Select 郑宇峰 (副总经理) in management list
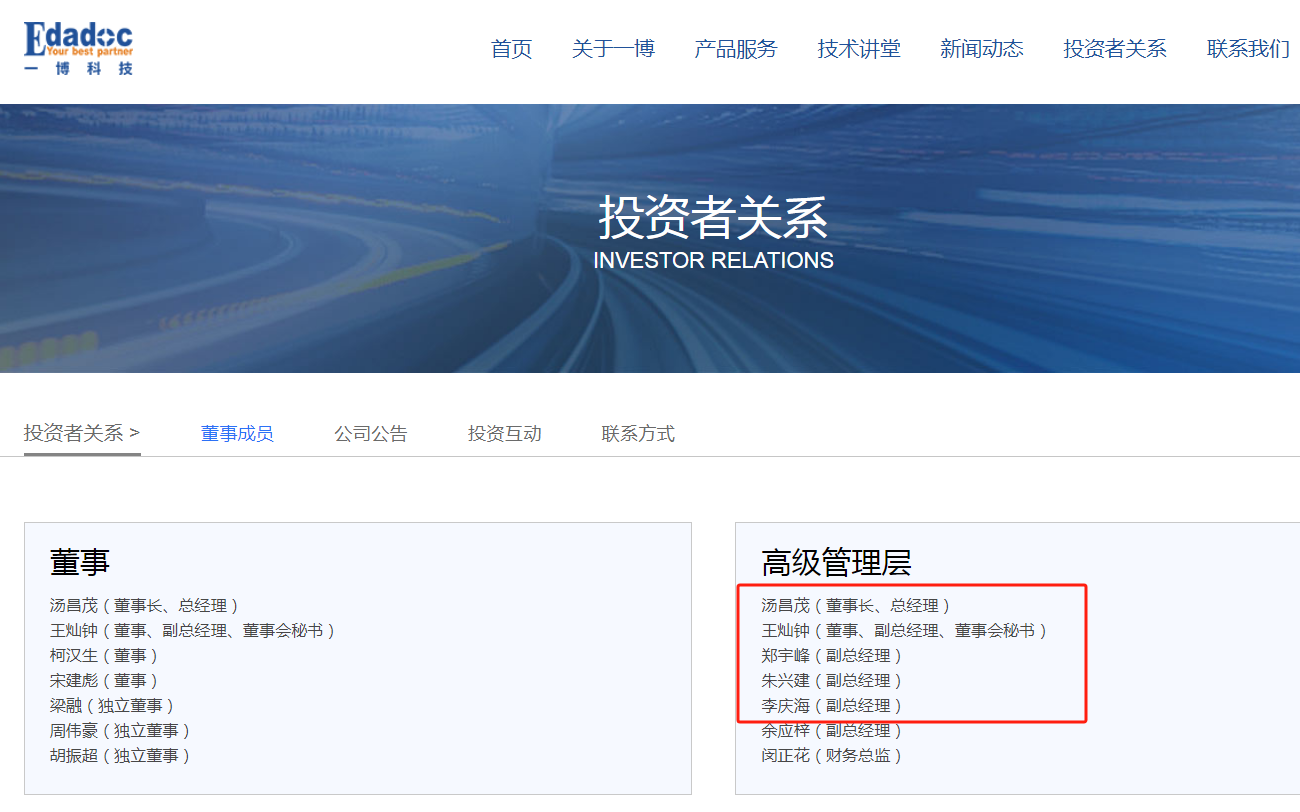 [x=831, y=656]
